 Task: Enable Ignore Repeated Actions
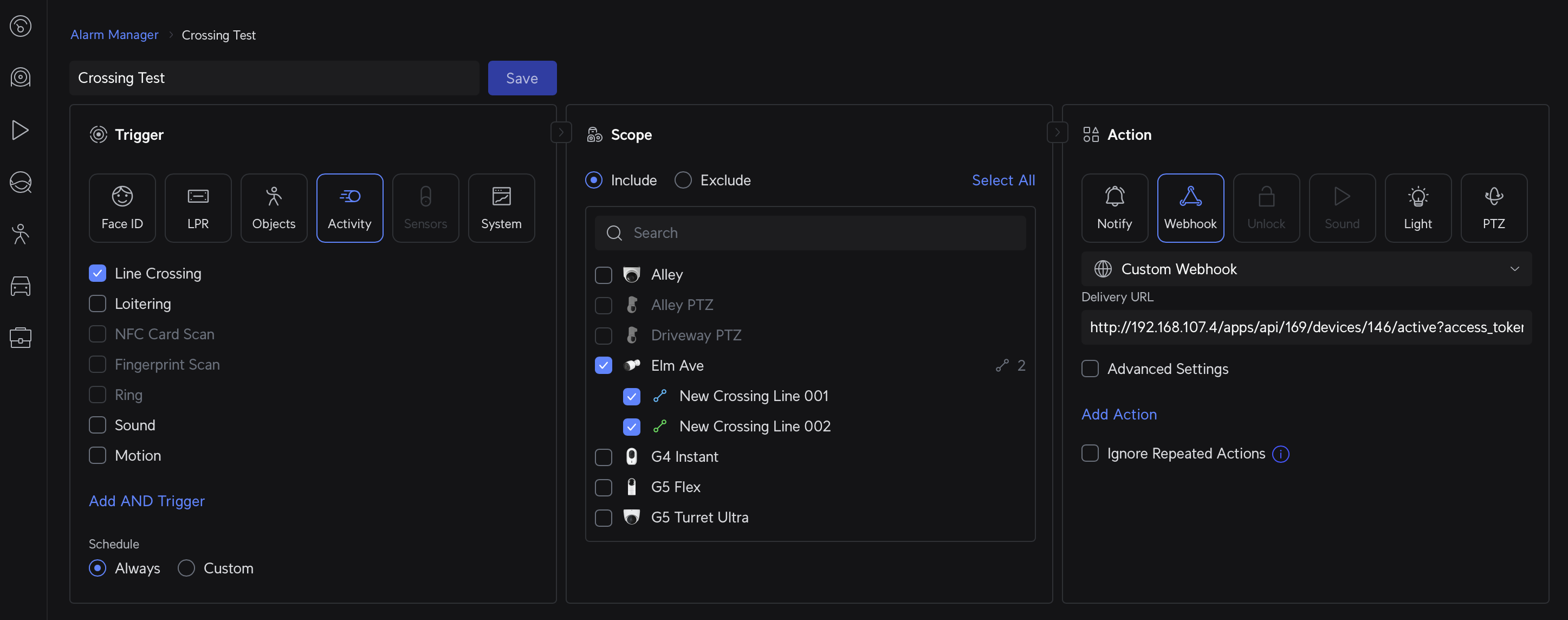tap(1090, 453)
